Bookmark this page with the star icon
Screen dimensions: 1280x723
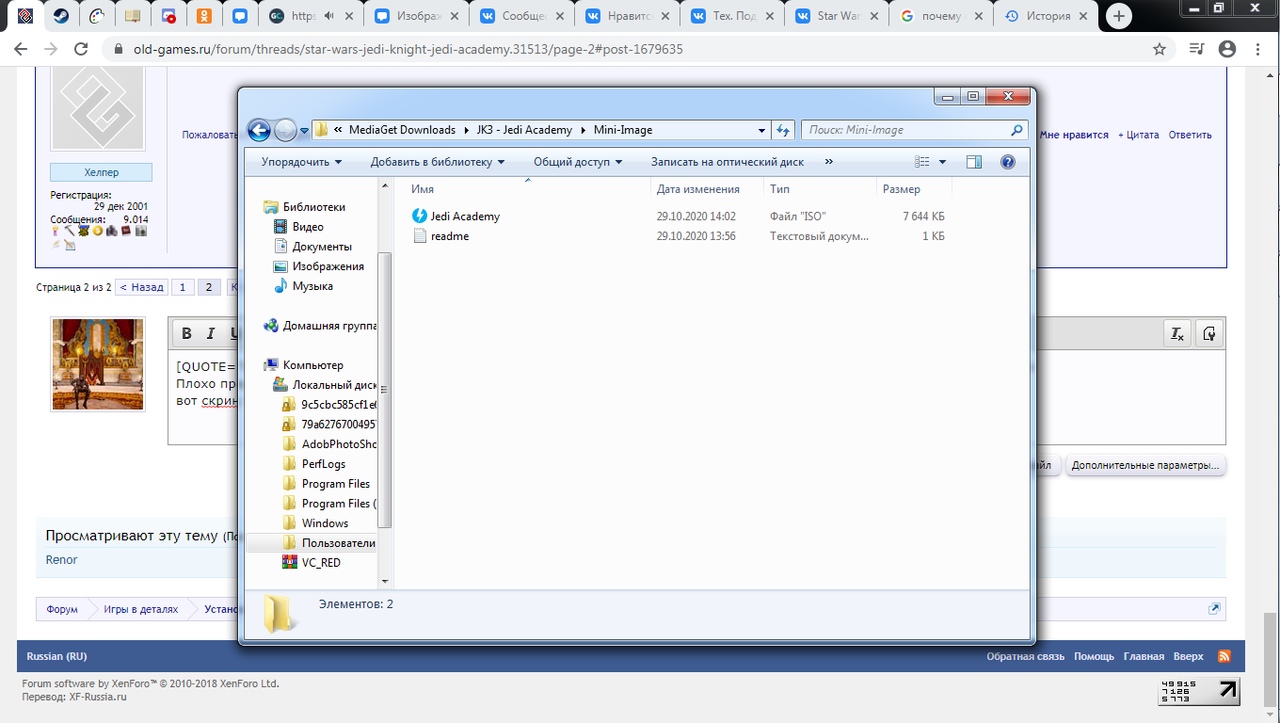click(1159, 49)
